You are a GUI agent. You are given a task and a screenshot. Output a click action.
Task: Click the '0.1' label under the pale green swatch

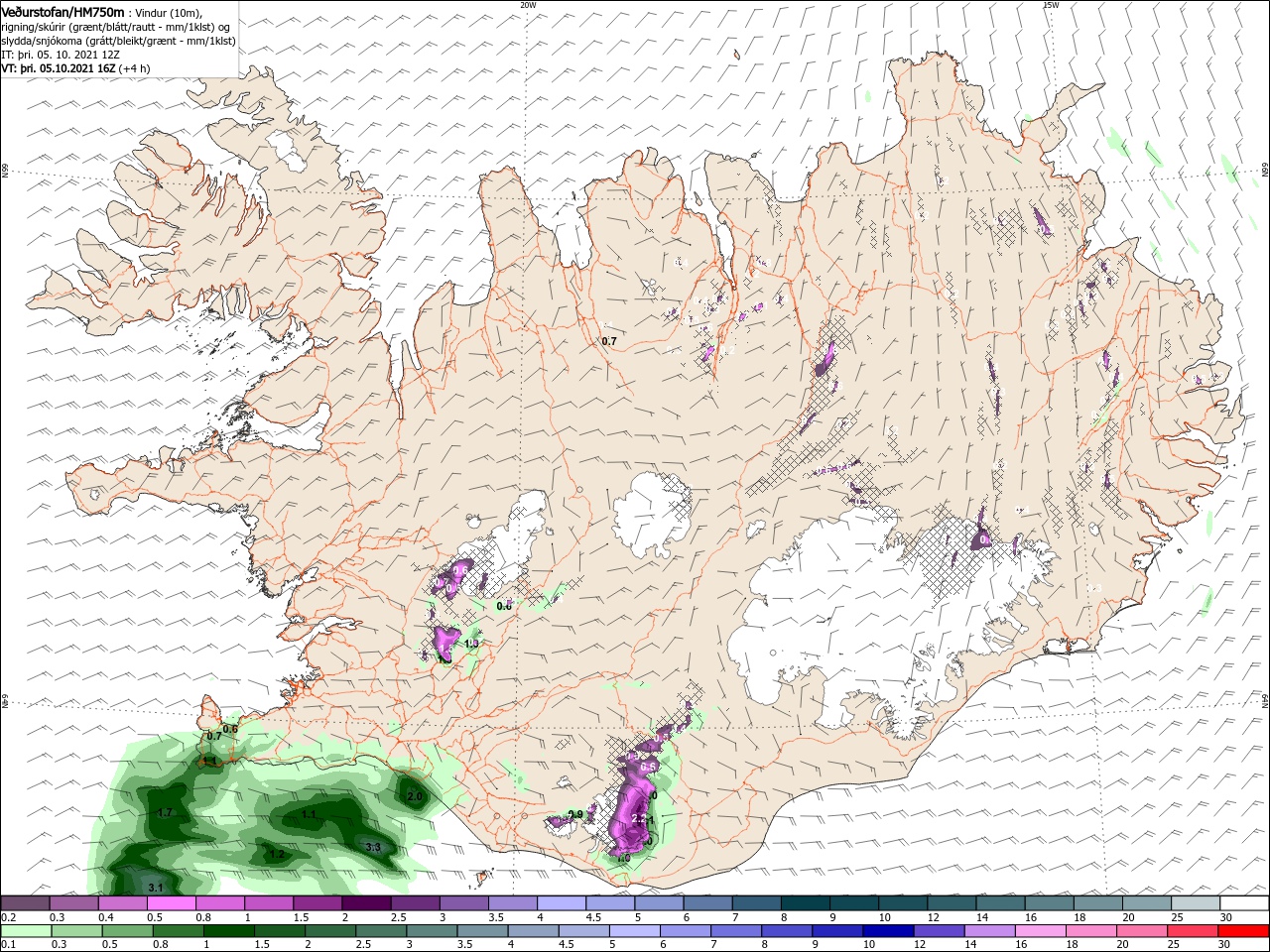pos(8,945)
